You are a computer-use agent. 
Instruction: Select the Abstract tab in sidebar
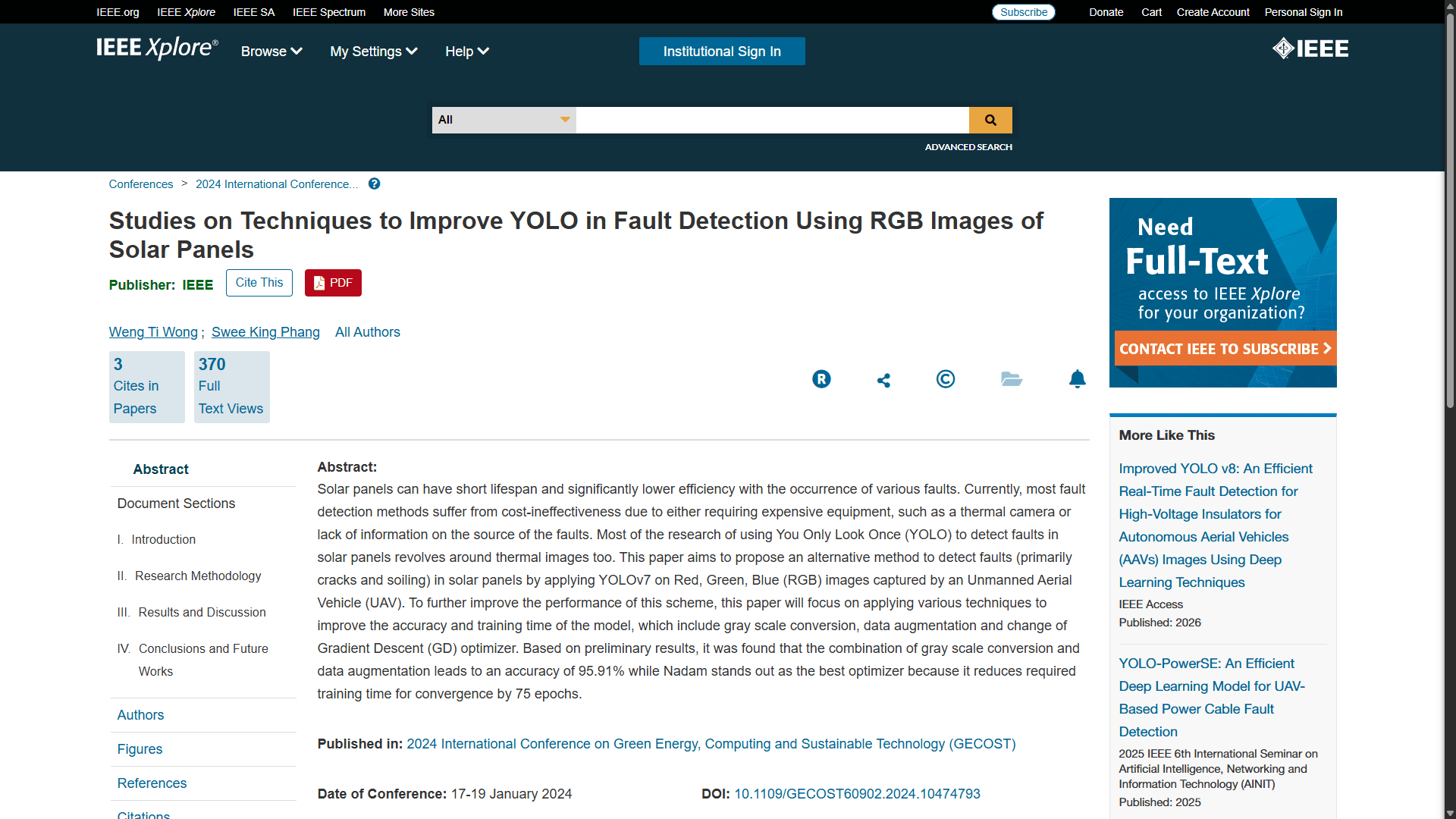click(x=161, y=469)
